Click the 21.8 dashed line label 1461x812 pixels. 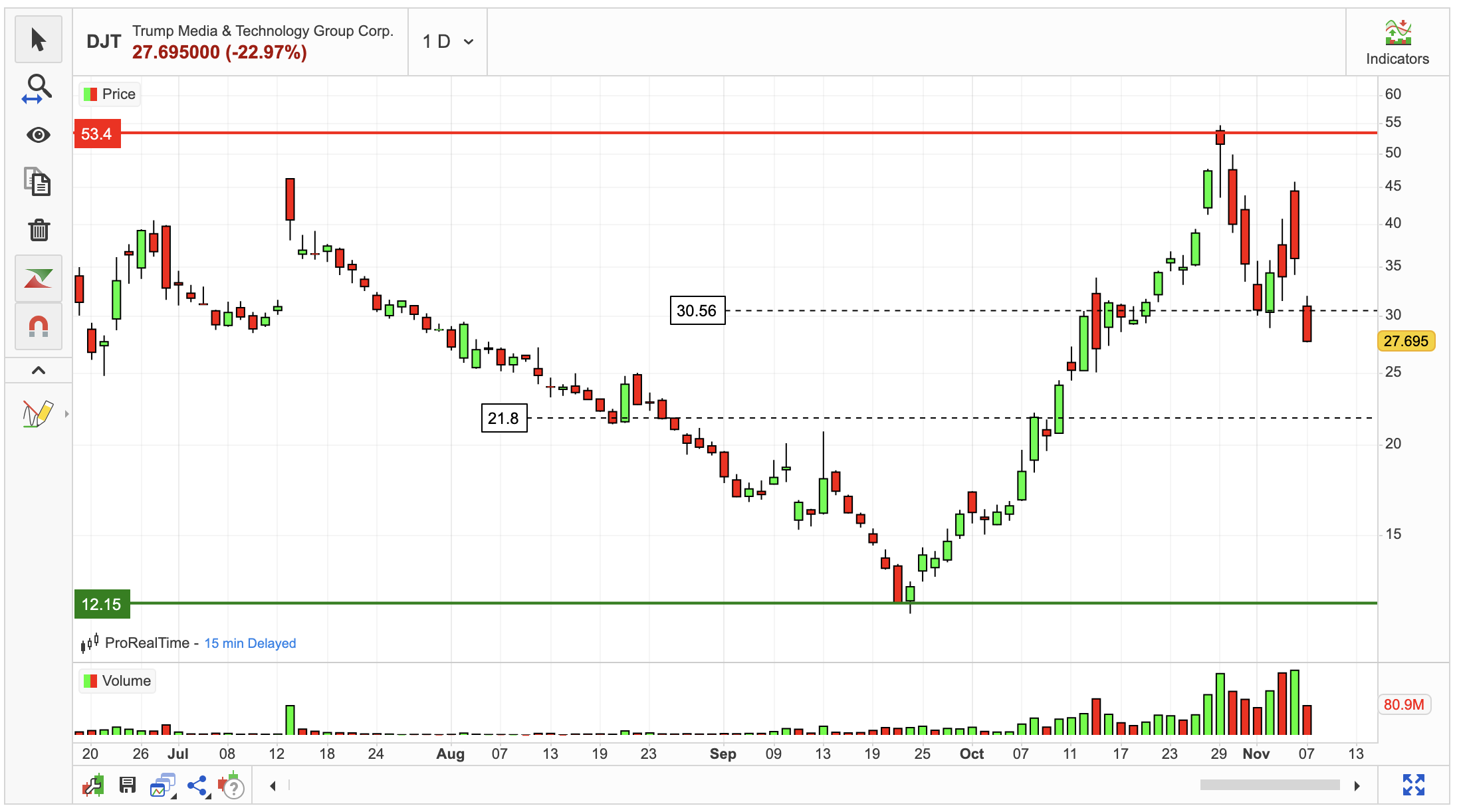pos(504,419)
